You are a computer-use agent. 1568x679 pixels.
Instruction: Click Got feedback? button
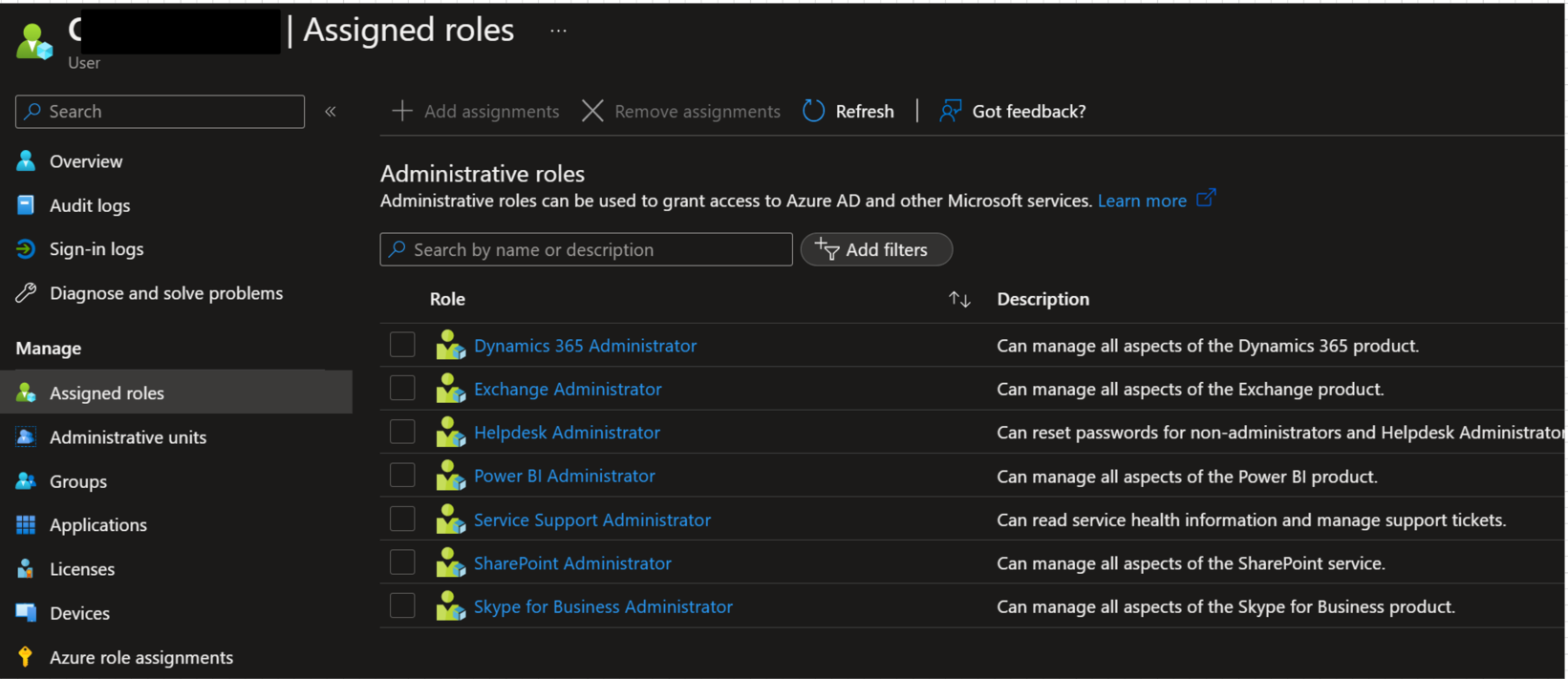point(1013,112)
